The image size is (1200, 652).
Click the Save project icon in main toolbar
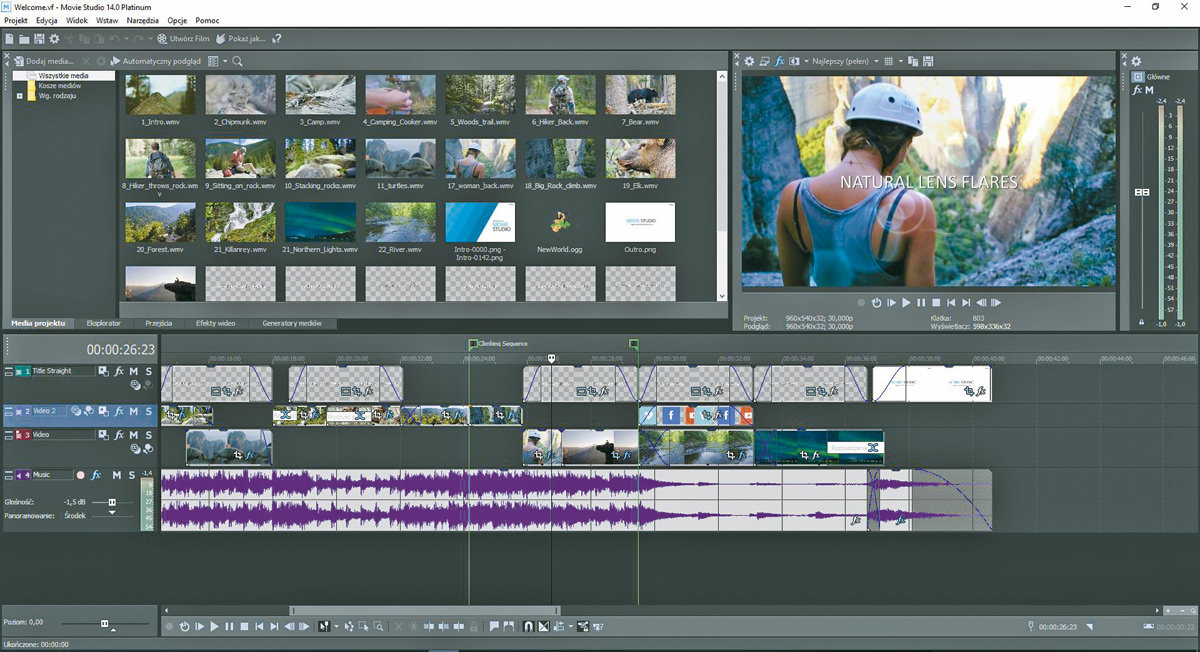tap(38, 39)
